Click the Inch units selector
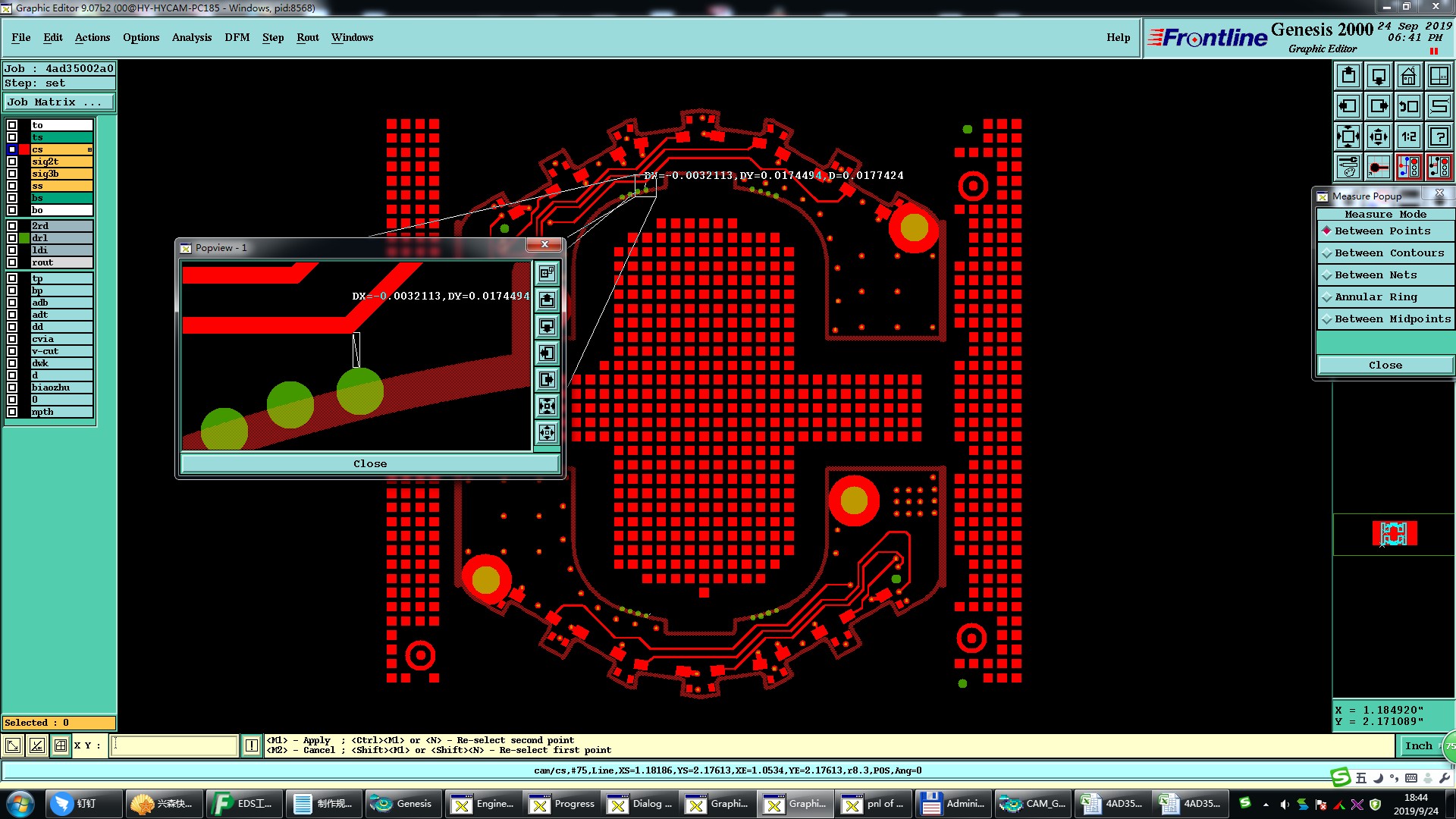Viewport: 1456px width, 819px height. click(1417, 746)
